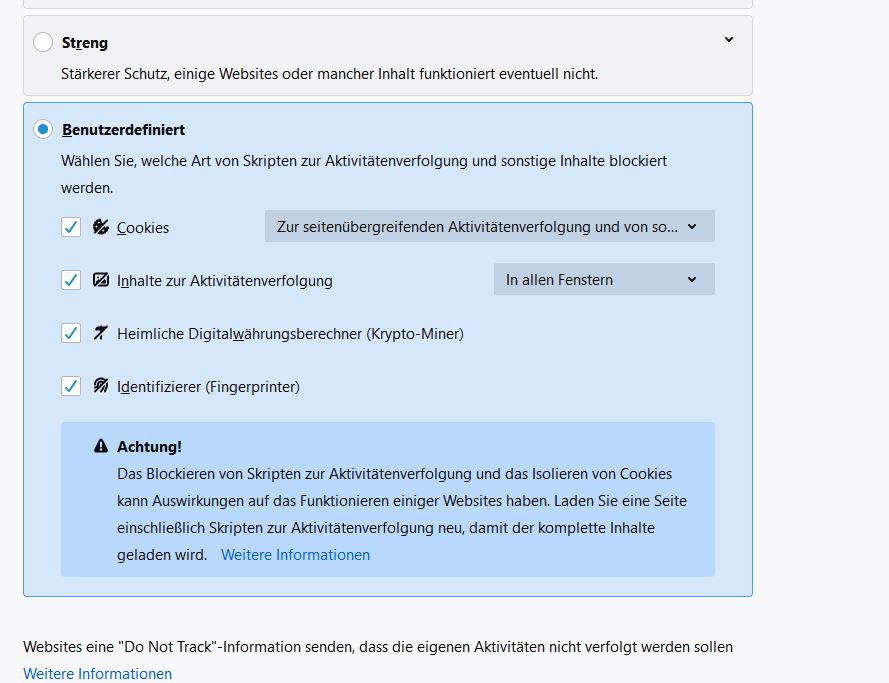Open Weitere Informationen link under Do Not Track
Viewport: 889px width, 683px height.
tap(98, 673)
